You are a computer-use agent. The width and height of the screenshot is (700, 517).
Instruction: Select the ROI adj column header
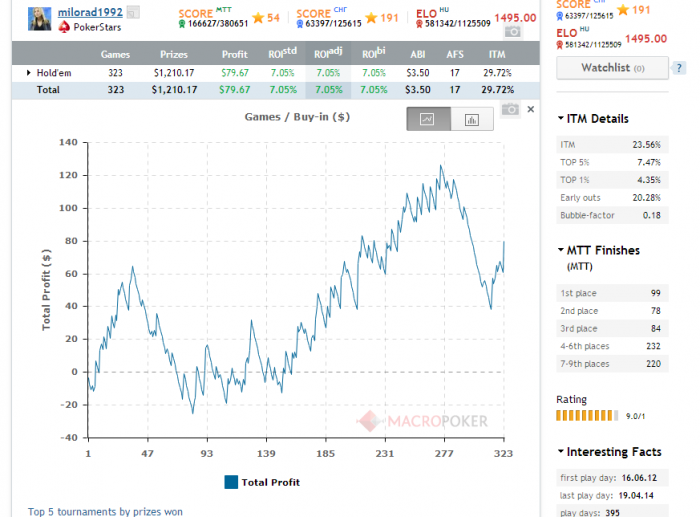pos(328,53)
